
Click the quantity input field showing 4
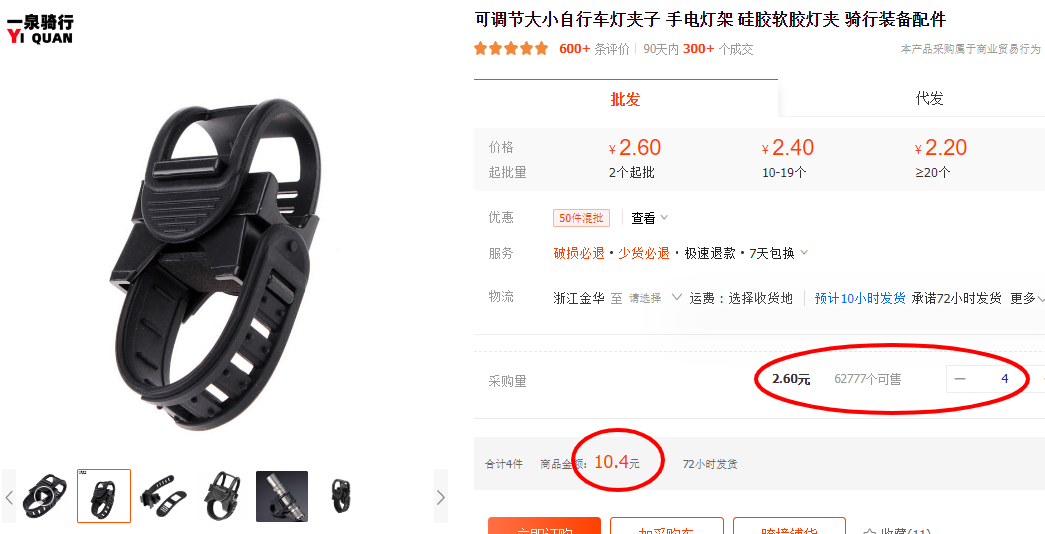(x=1004, y=379)
